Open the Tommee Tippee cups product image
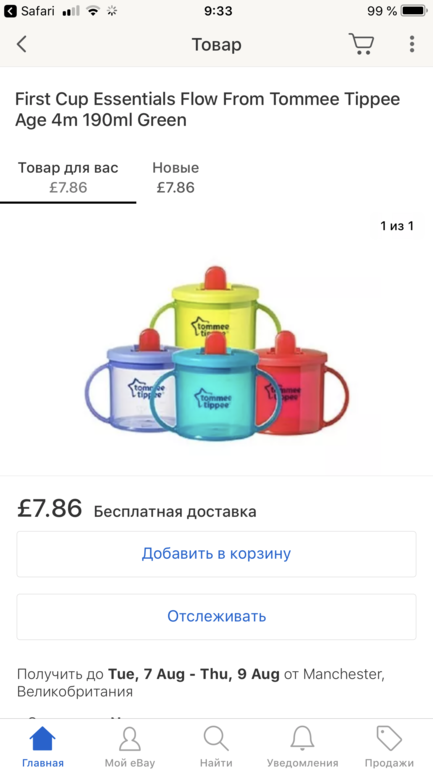Screen dimensions: 433x770 click(216, 353)
